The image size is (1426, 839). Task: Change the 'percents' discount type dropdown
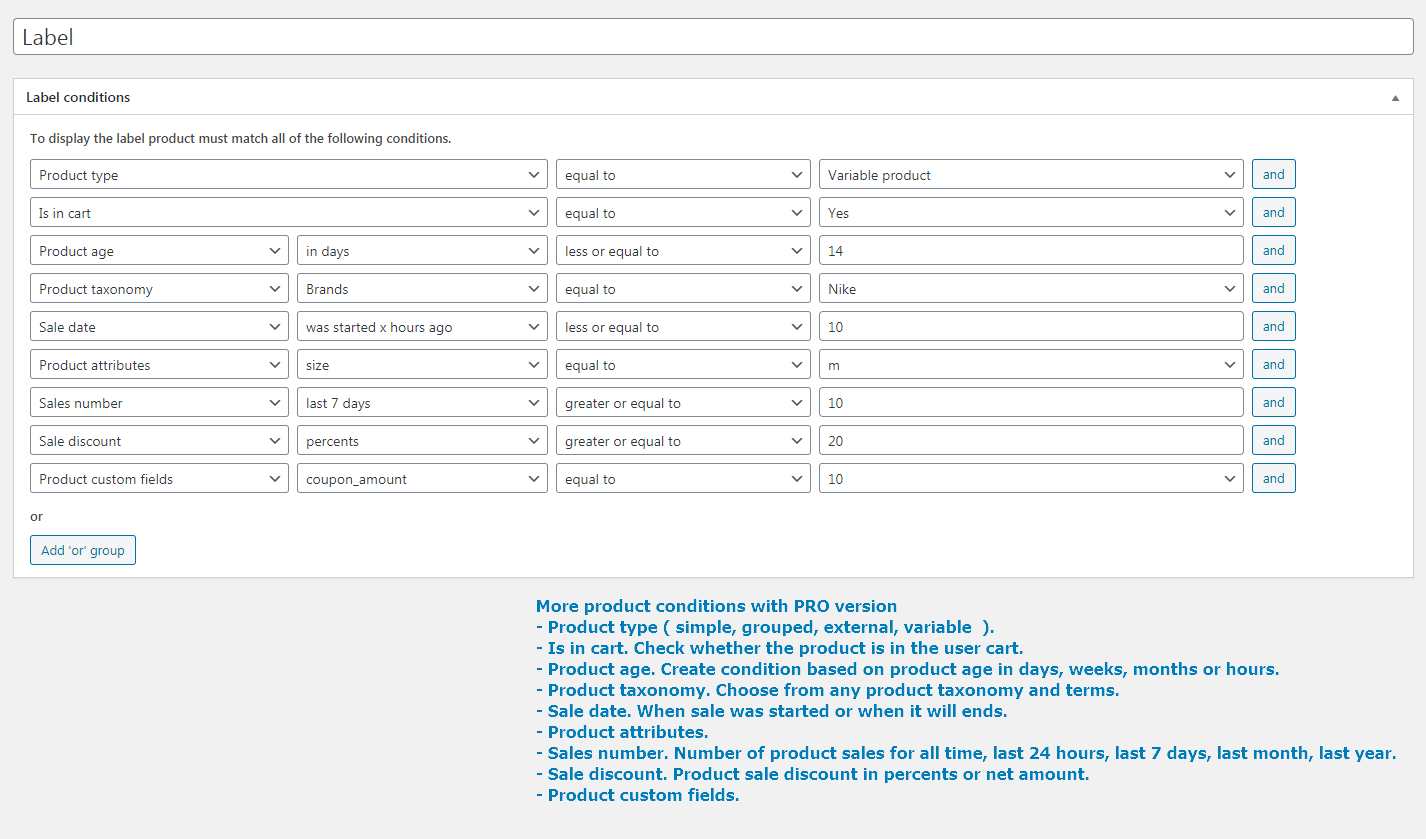(x=422, y=441)
